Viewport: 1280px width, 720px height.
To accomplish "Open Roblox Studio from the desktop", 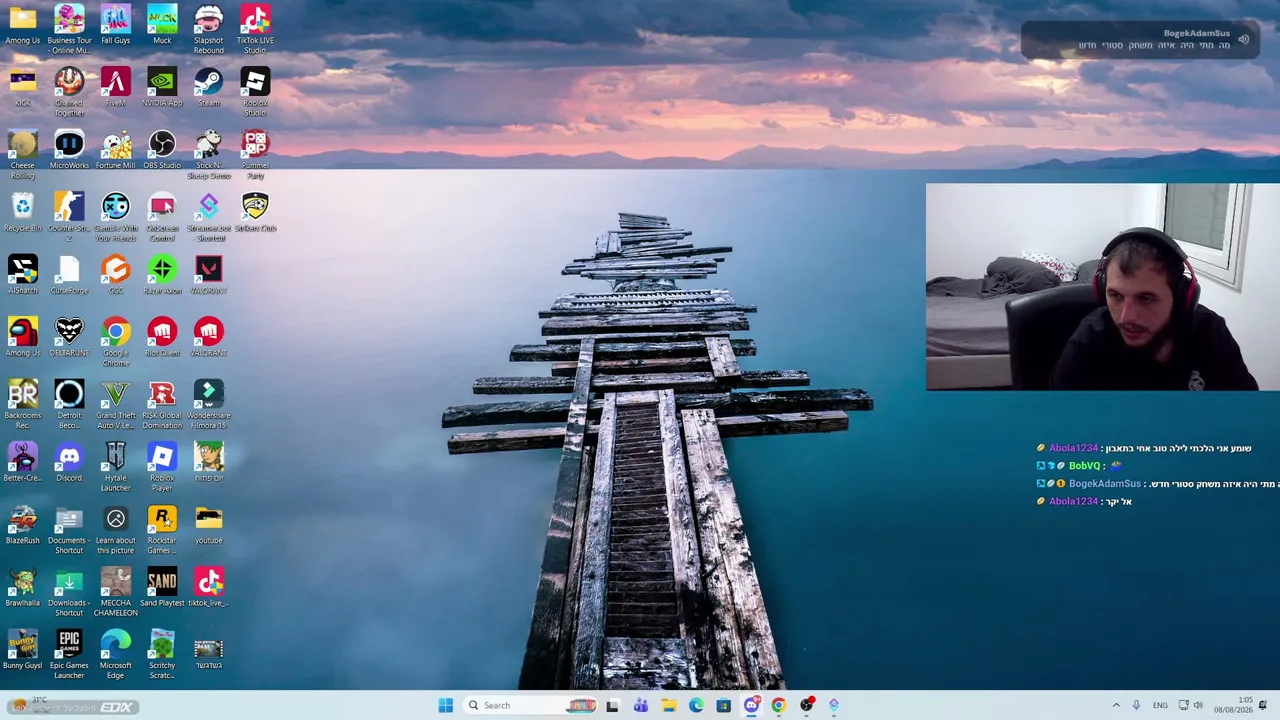I will [255, 92].
